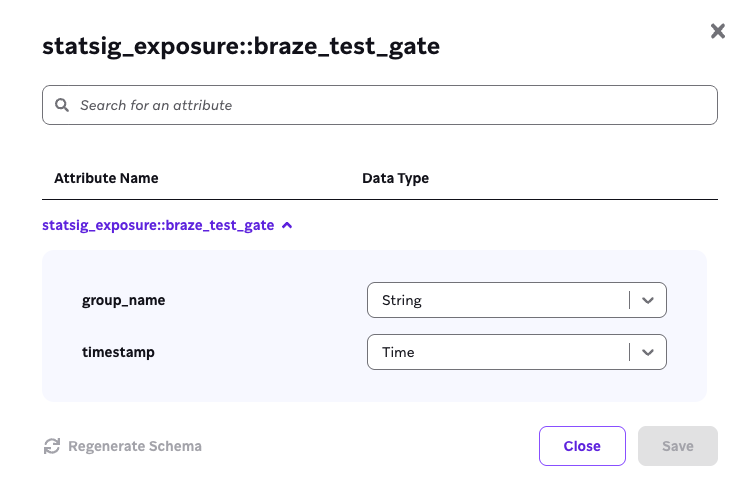The image size is (747, 496).
Task: Click the down arrow in timestamp's Time selector
Action: [x=648, y=352]
